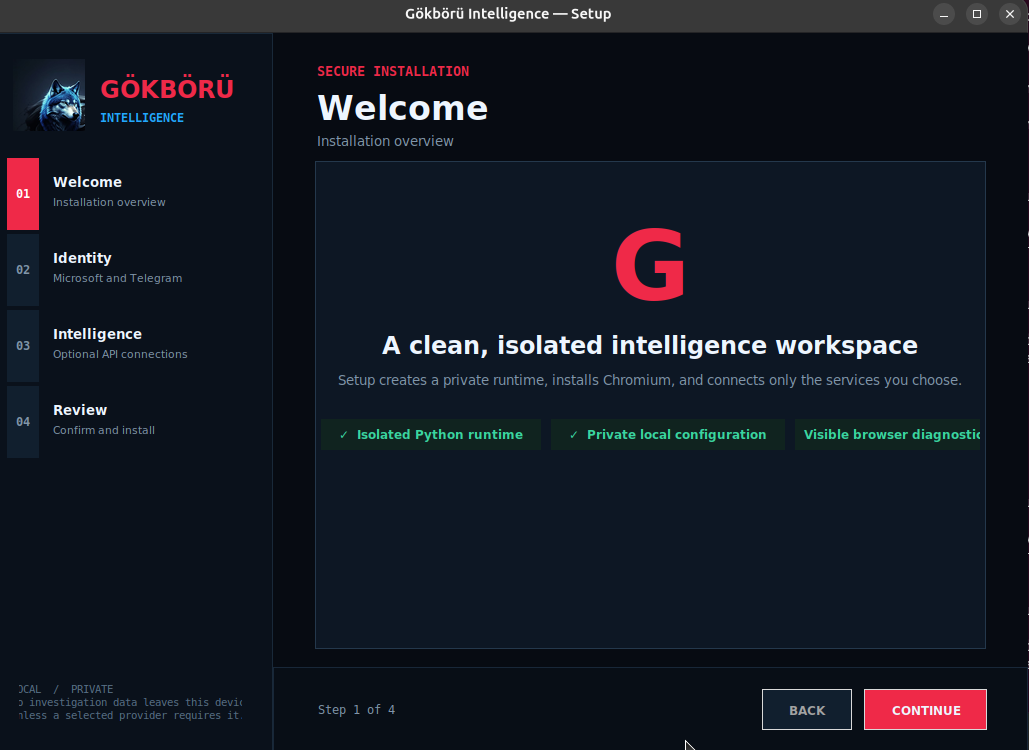Click the Gökbörü wolf logo image

49,95
